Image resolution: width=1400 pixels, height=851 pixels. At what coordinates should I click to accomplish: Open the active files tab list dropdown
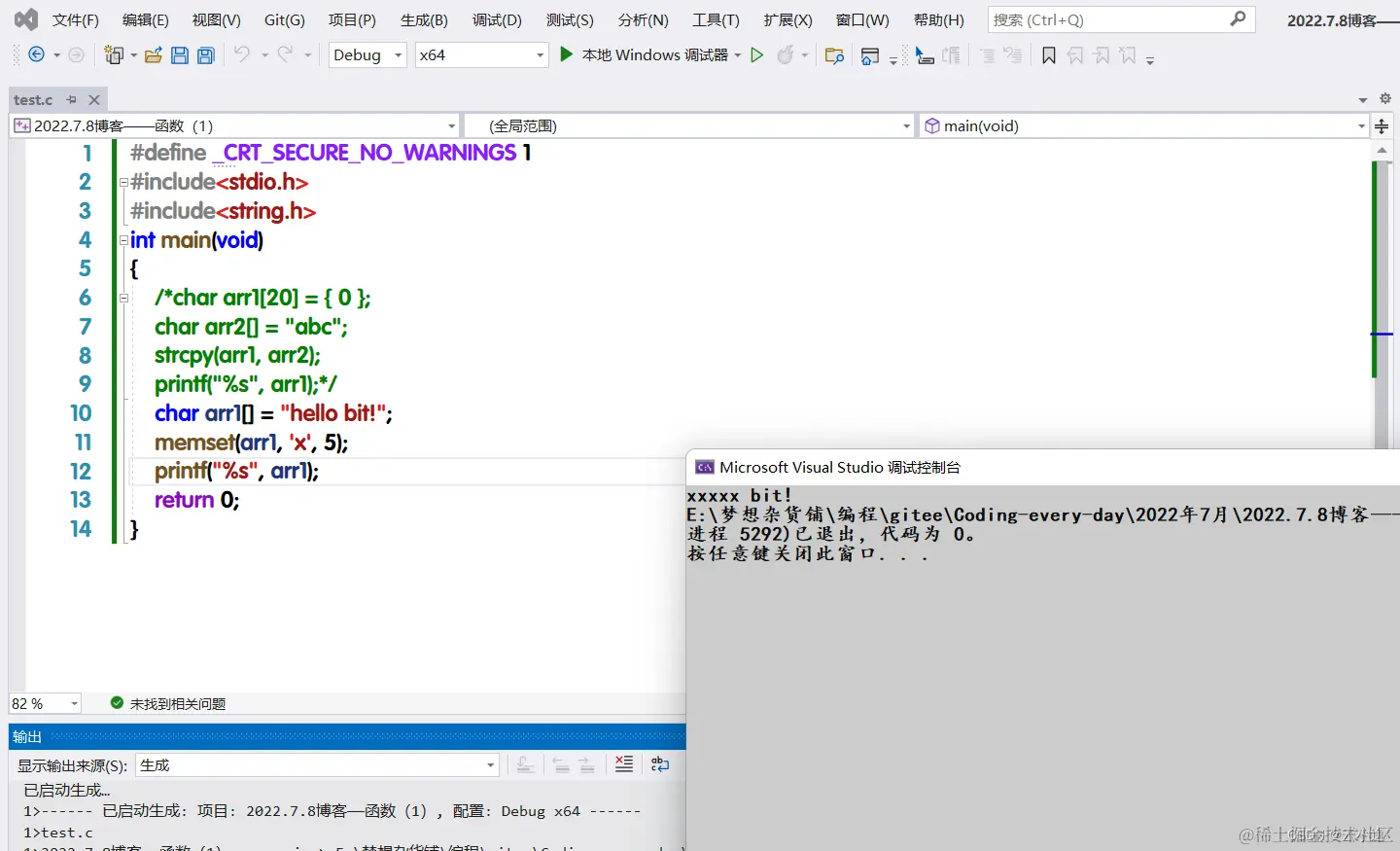click(x=1363, y=99)
